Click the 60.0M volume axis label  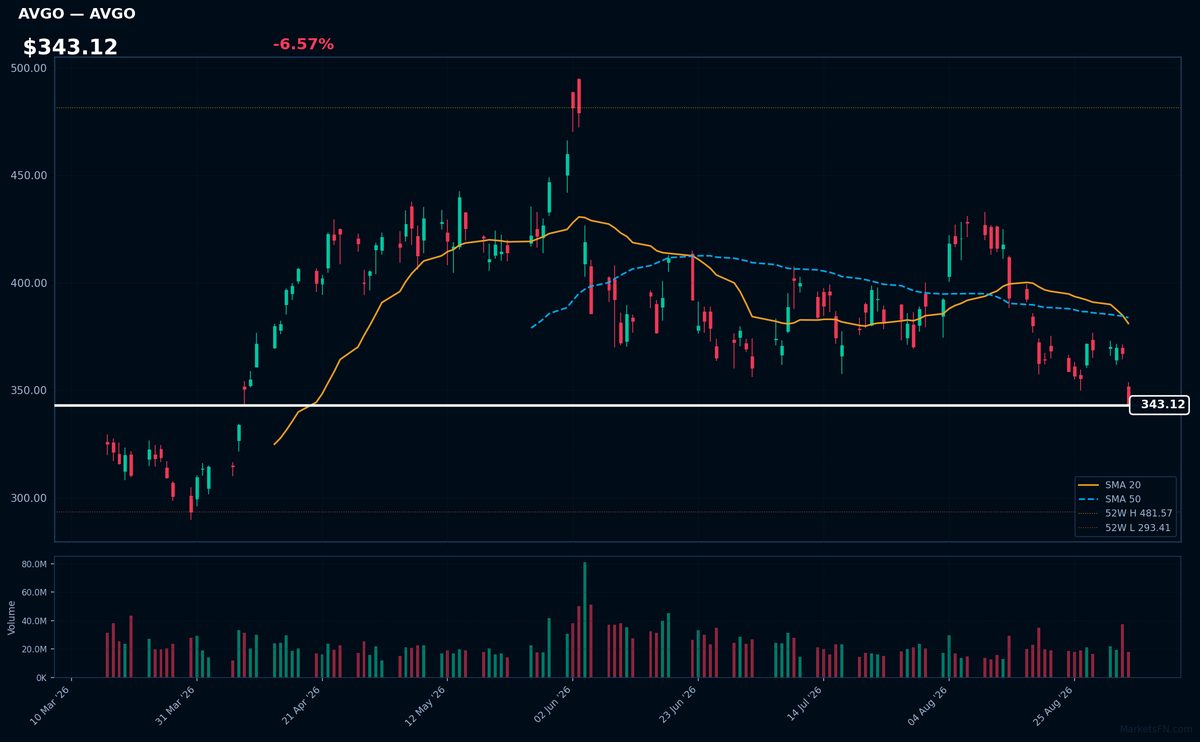[34, 593]
